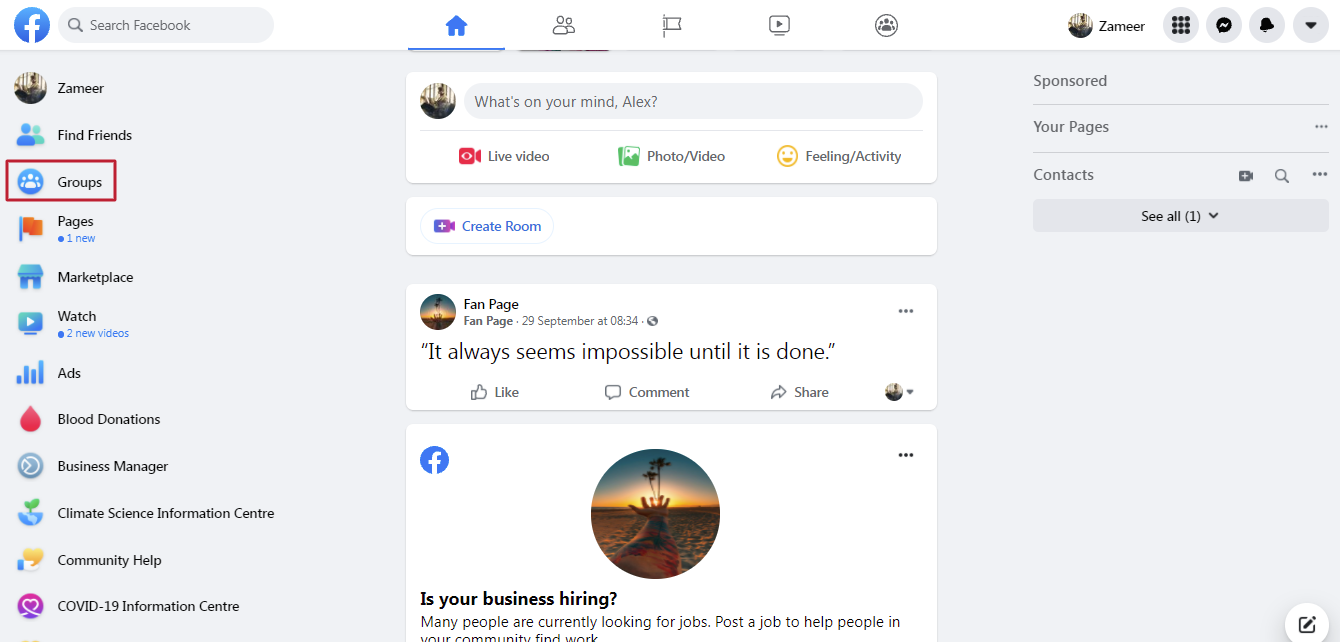Click the Create Room button
The height and width of the screenshot is (642, 1340).
[x=487, y=226]
